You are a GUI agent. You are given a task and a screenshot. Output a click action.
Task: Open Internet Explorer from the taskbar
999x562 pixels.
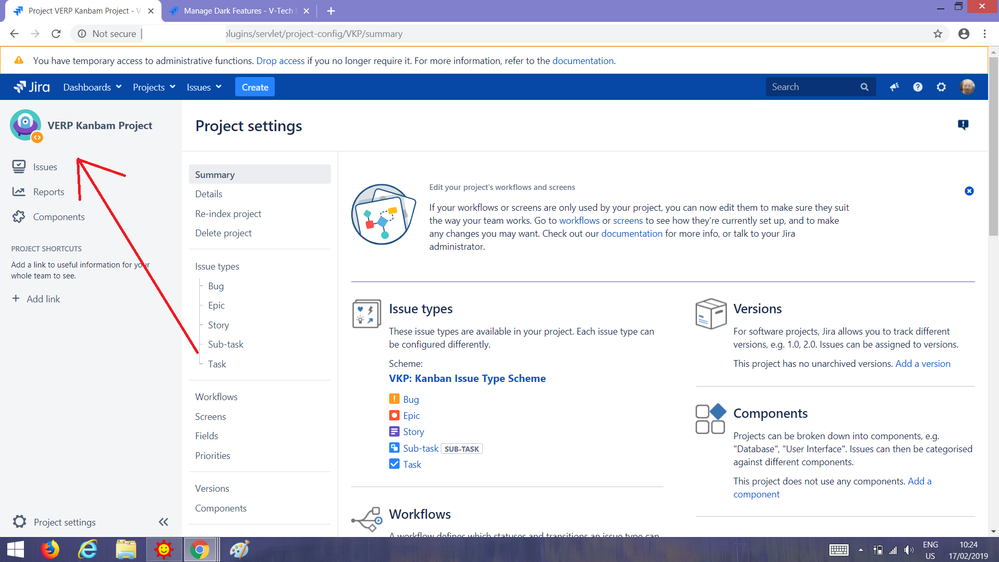[87, 549]
